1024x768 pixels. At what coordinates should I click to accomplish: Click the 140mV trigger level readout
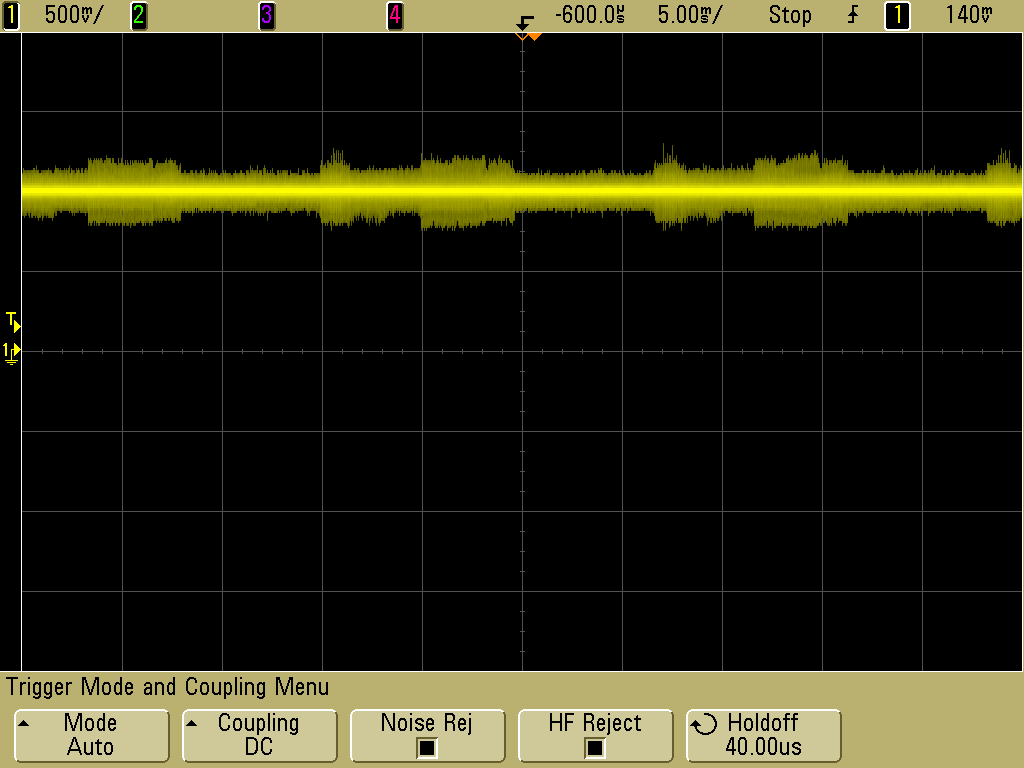point(969,15)
